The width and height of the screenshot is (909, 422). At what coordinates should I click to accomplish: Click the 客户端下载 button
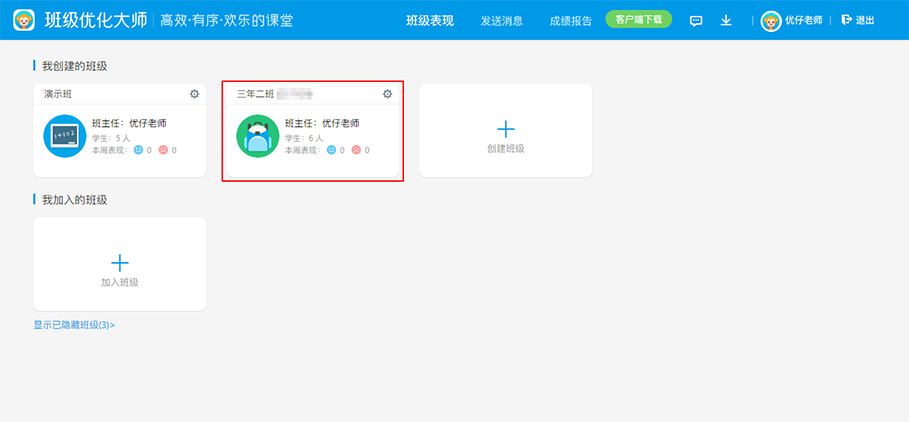(639, 19)
